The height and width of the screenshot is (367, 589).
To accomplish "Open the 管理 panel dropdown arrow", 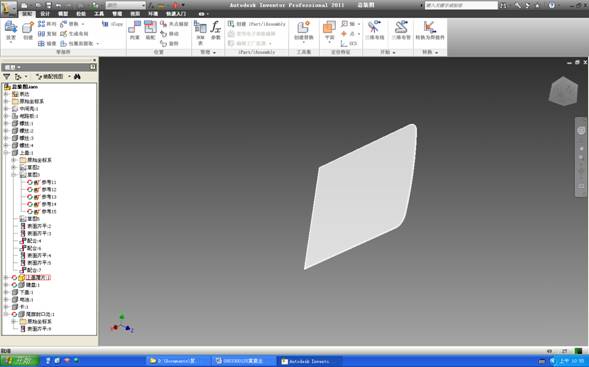I will (x=214, y=53).
